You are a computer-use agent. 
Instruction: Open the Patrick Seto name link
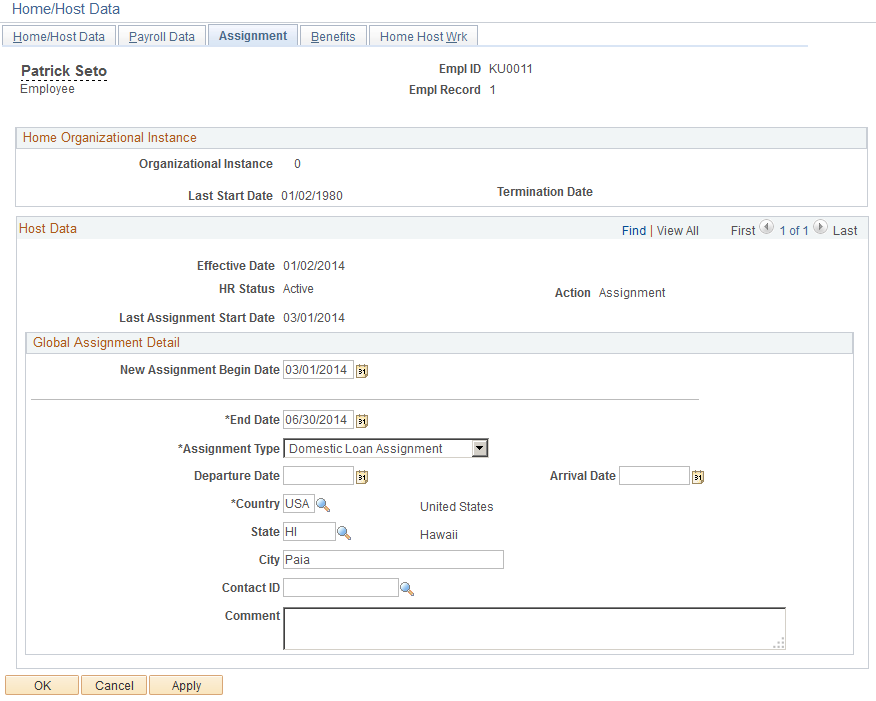tap(64, 71)
